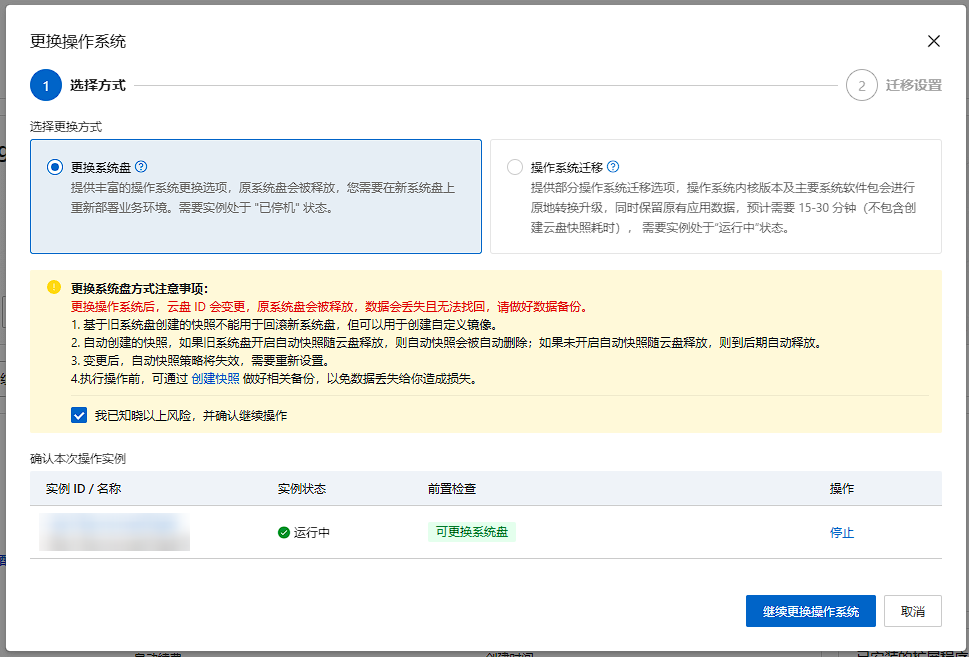Screen dimensions: 969x657
Task: Uncheck 我已知晓以上风险 confirmation checkbox
Action: pyautogui.click(x=79, y=415)
